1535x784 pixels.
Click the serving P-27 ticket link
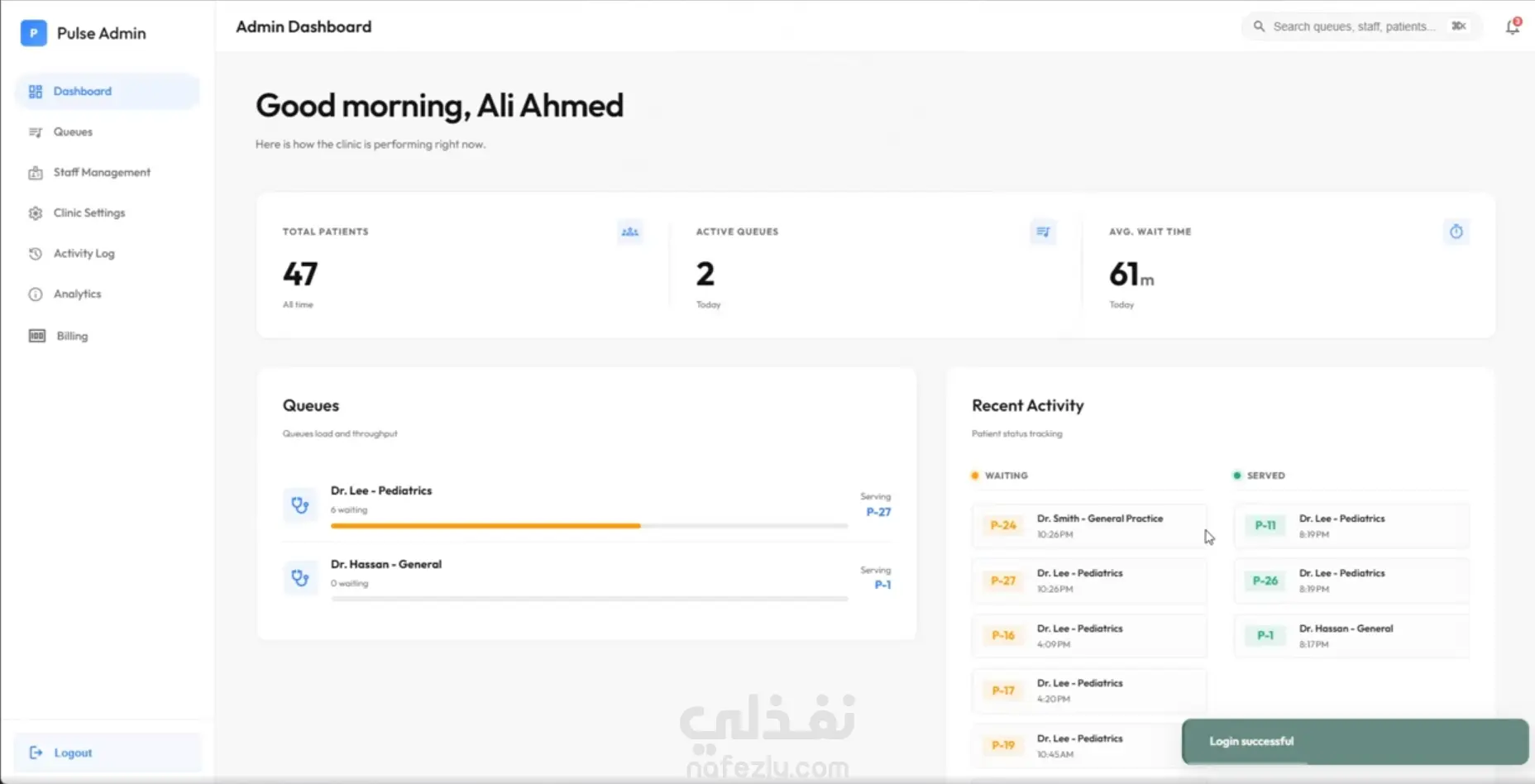(878, 512)
